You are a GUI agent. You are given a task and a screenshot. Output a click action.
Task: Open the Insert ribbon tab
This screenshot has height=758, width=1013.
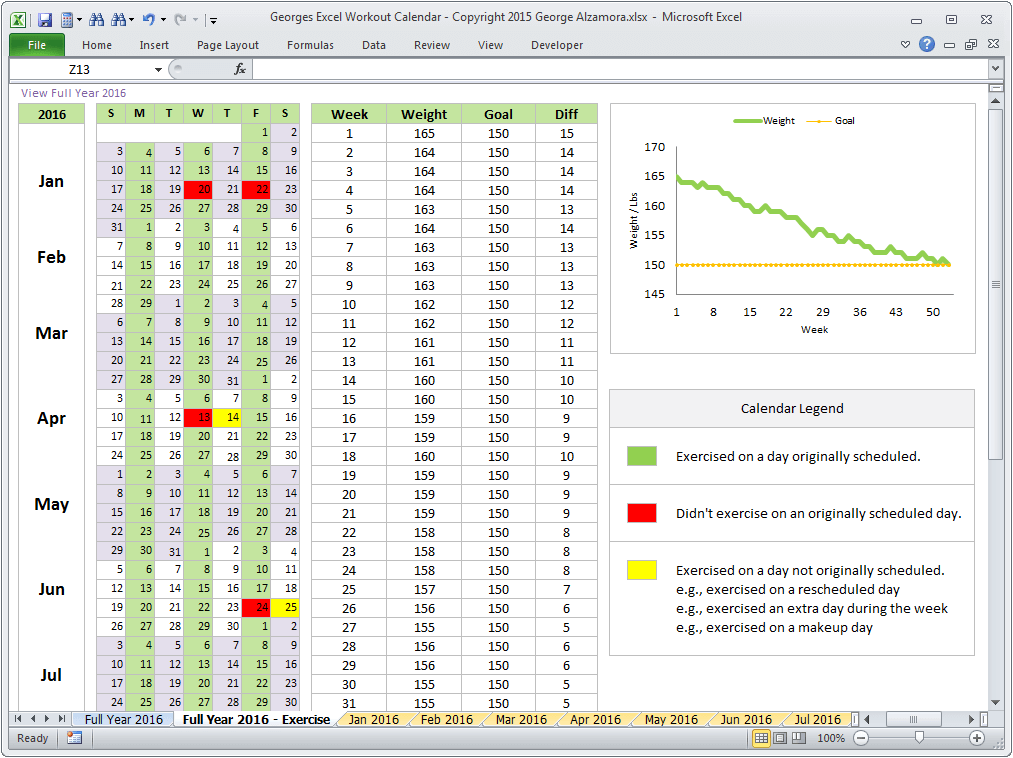pyautogui.click(x=154, y=45)
